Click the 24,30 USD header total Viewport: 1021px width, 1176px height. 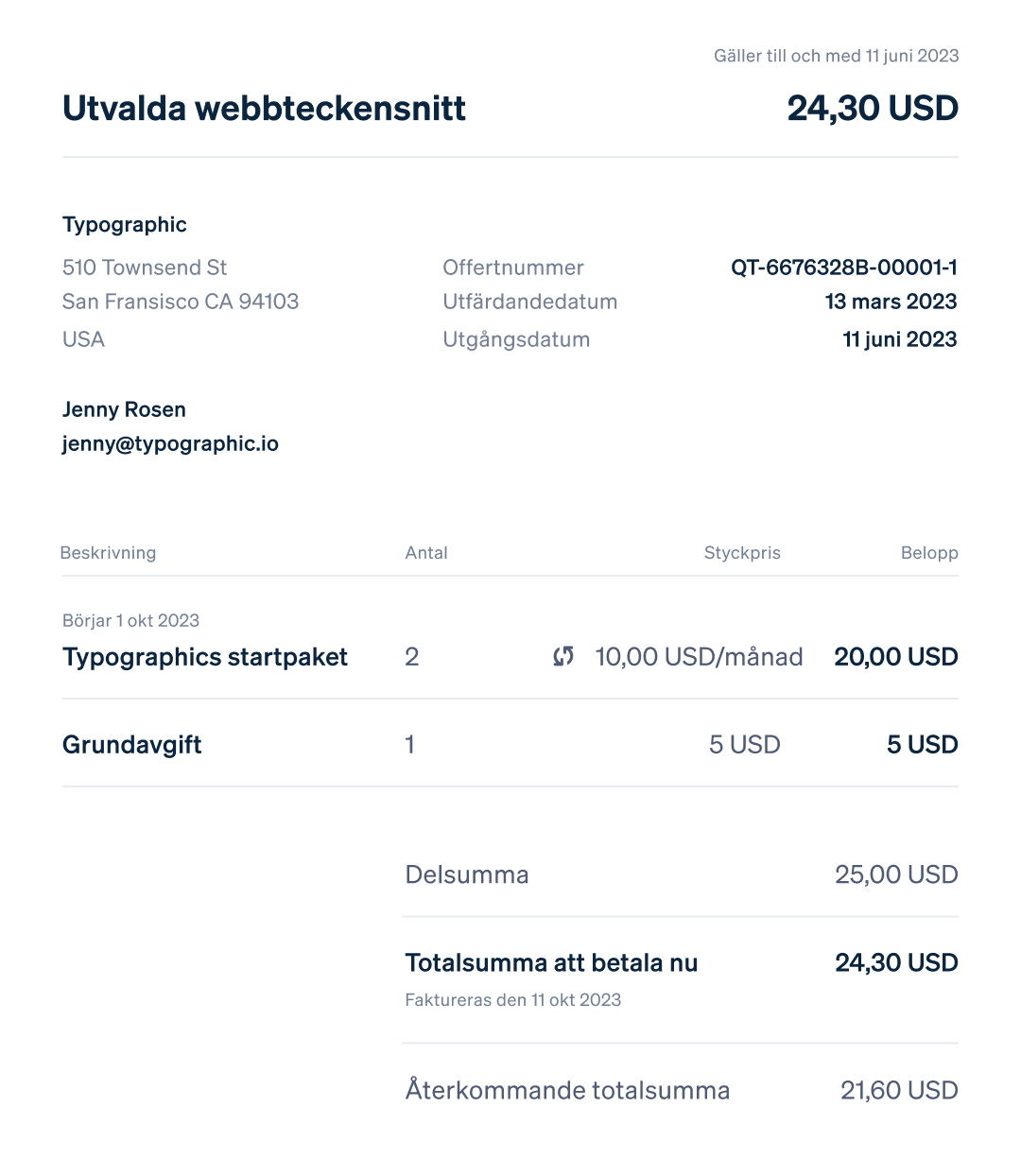[873, 109]
